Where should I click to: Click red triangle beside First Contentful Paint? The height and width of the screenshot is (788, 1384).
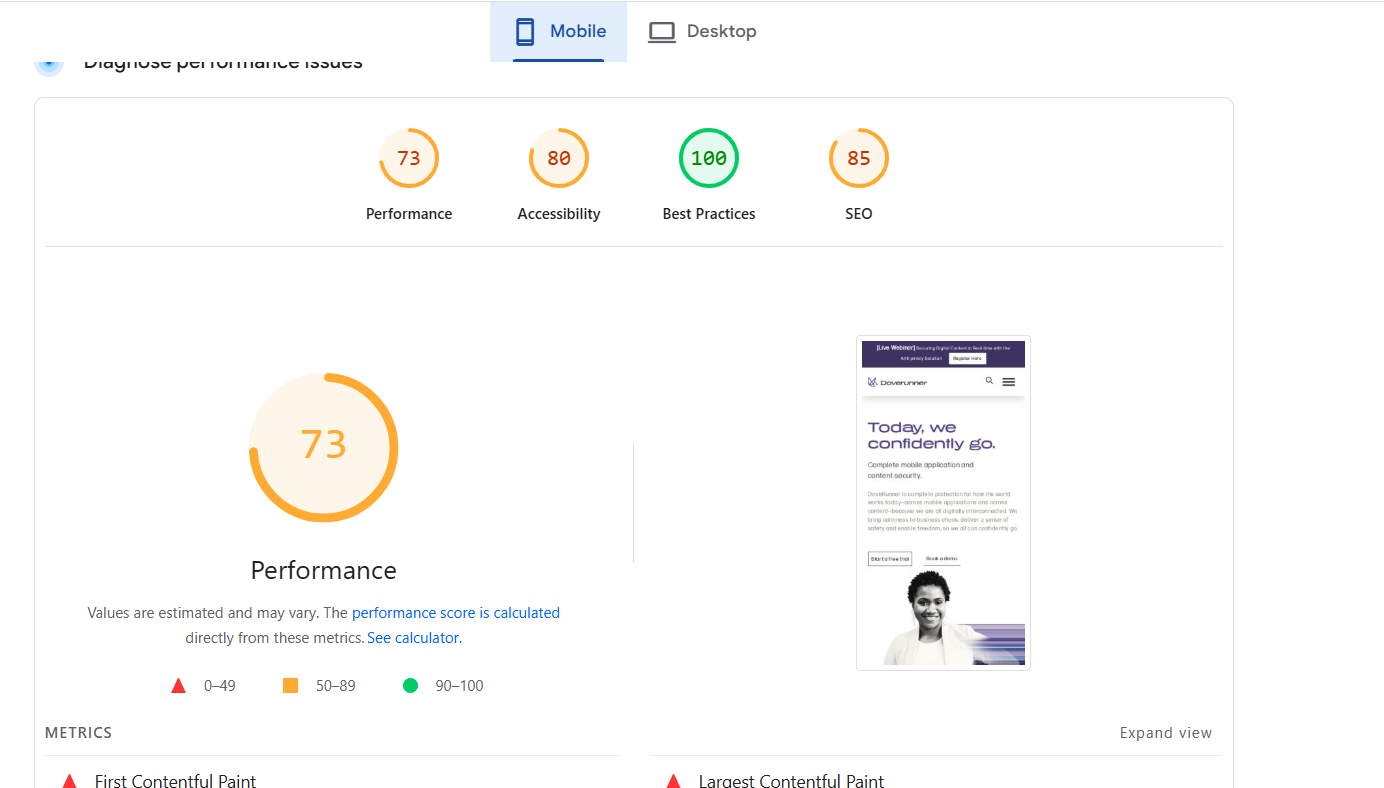pyautogui.click(x=69, y=781)
